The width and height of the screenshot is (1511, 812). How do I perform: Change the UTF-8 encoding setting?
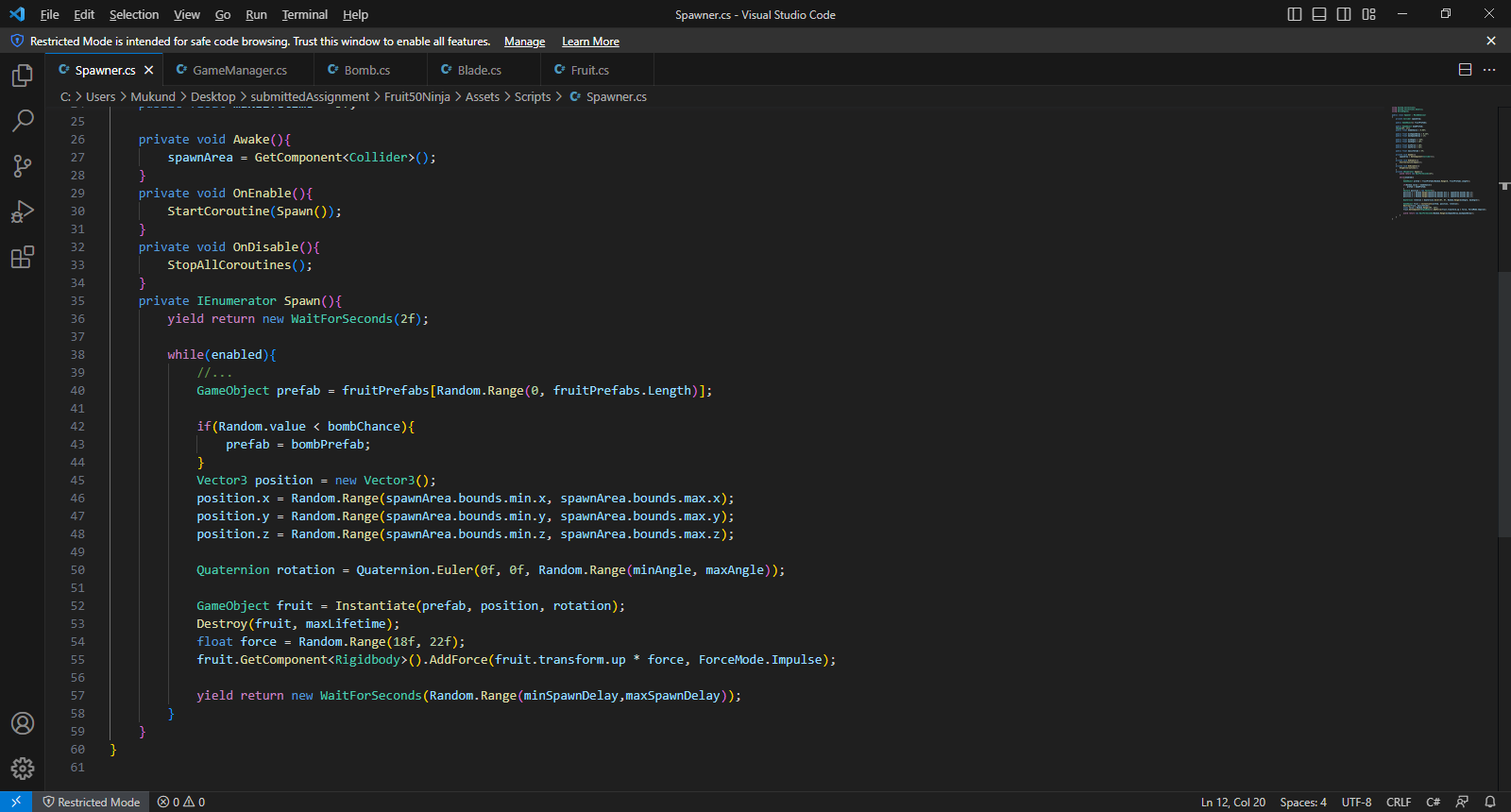pos(1356,802)
